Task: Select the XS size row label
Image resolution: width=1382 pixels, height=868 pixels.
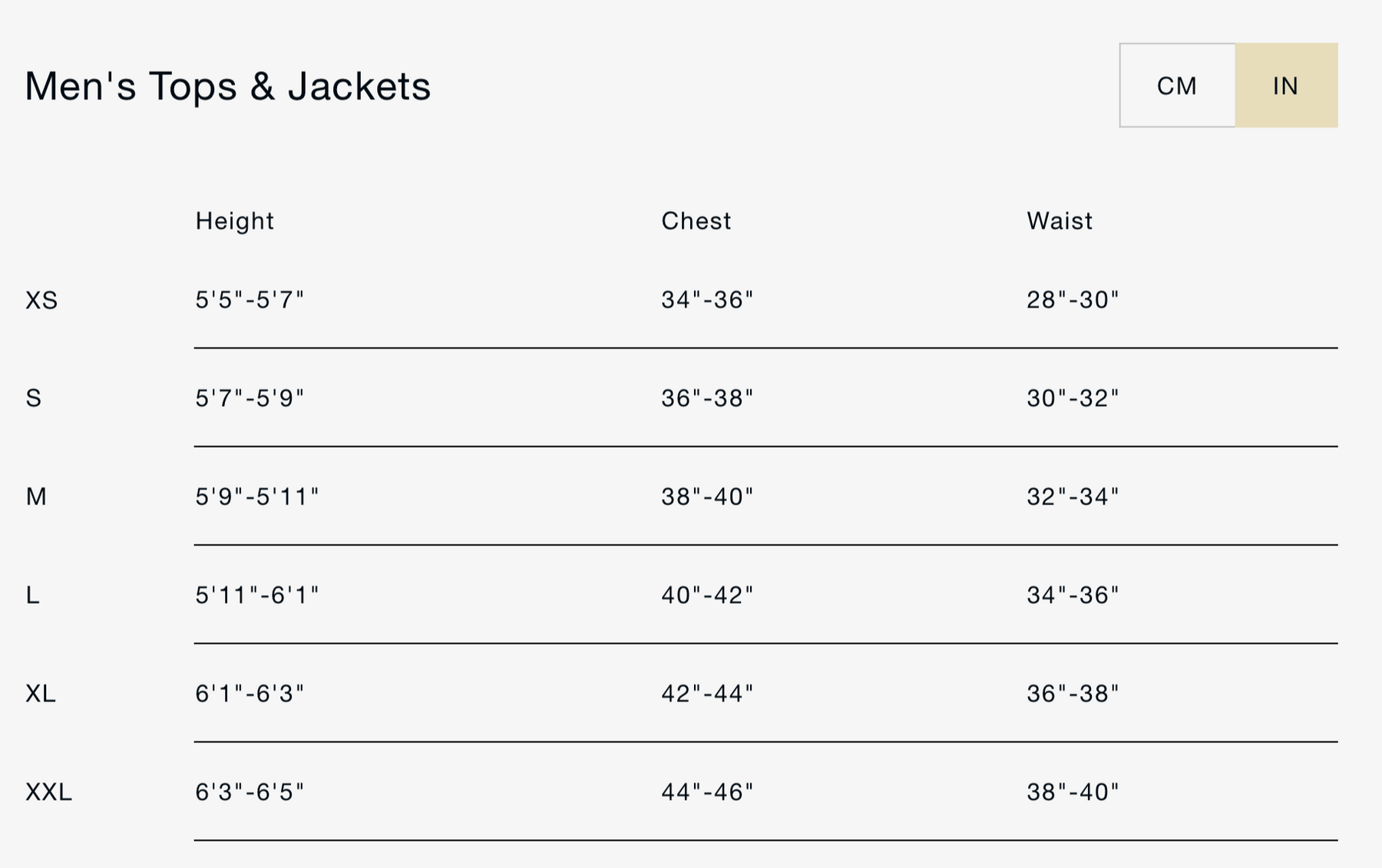Action: pos(41,300)
